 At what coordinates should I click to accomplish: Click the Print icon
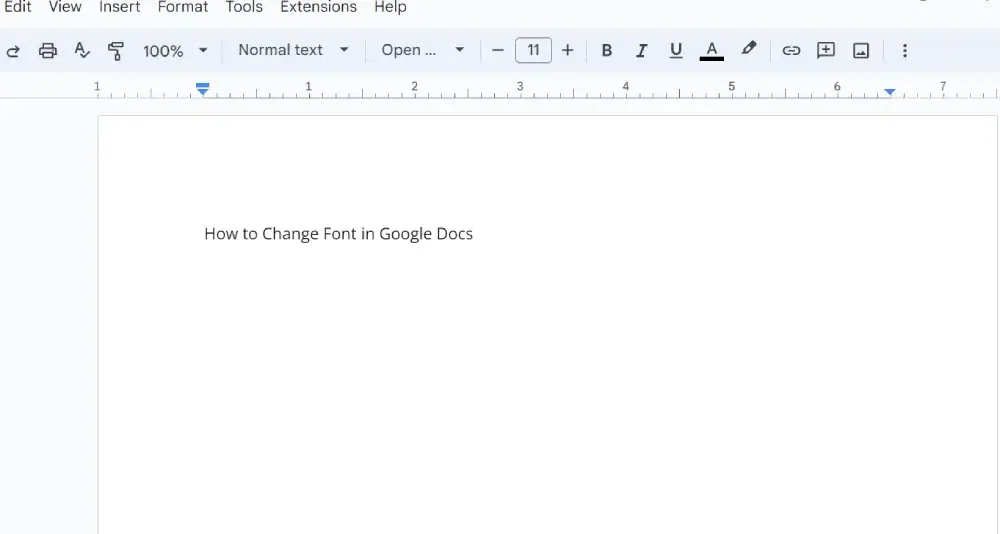tap(48, 50)
